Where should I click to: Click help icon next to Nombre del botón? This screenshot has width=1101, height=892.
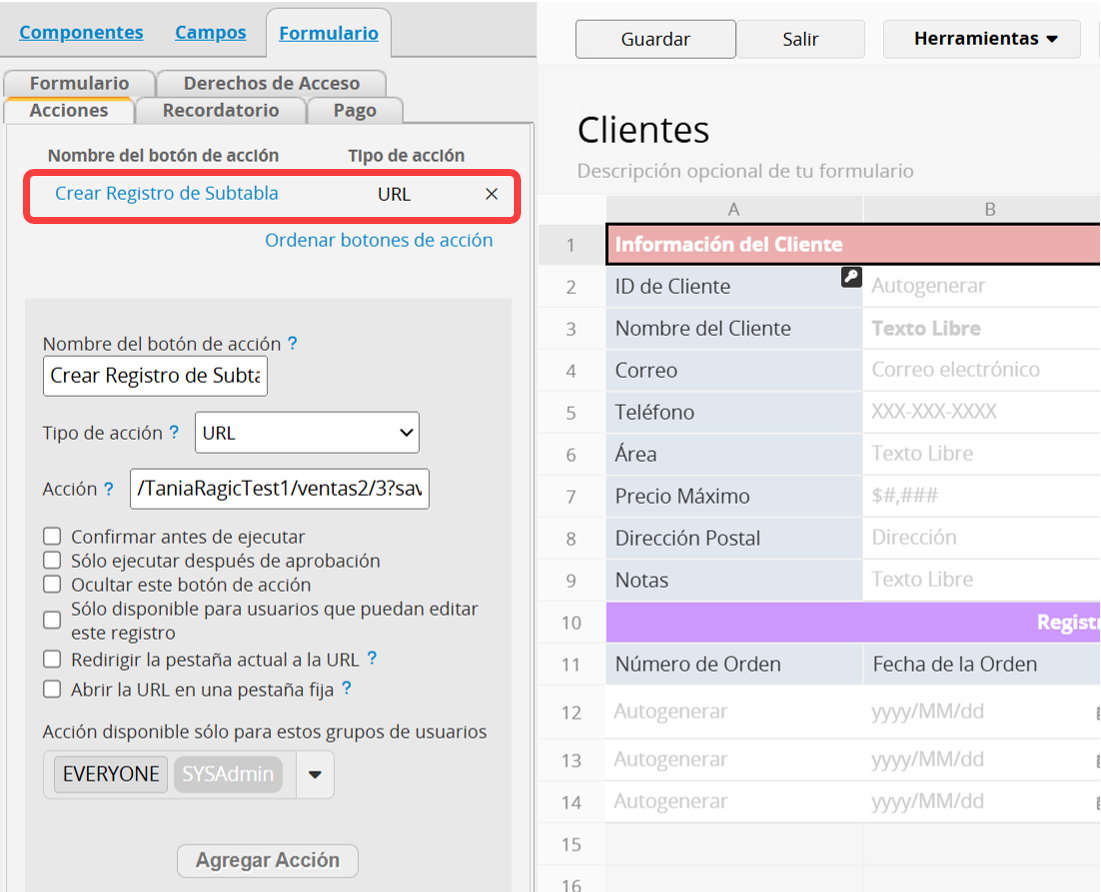292,343
